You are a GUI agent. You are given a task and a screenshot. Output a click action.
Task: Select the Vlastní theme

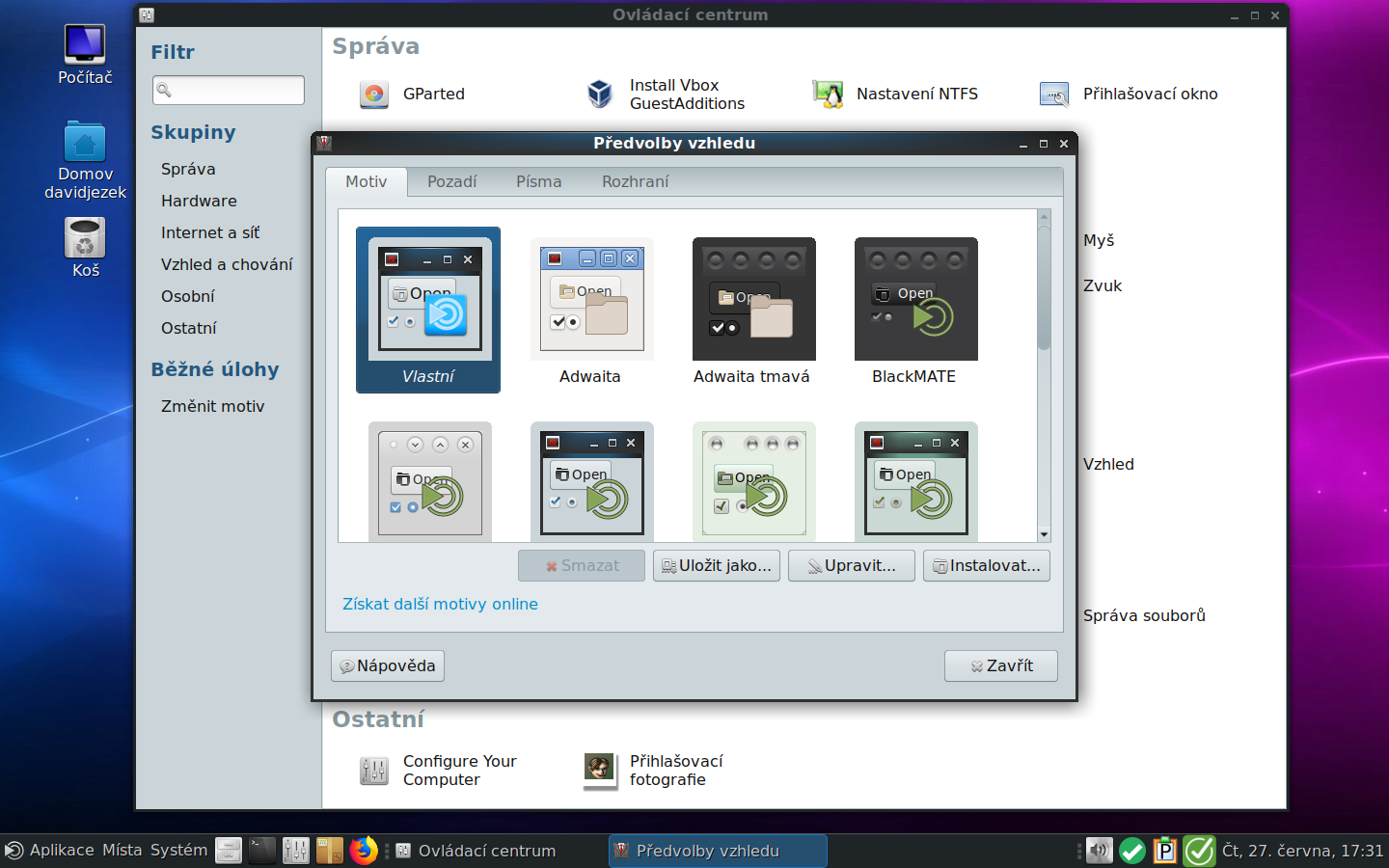point(428,310)
